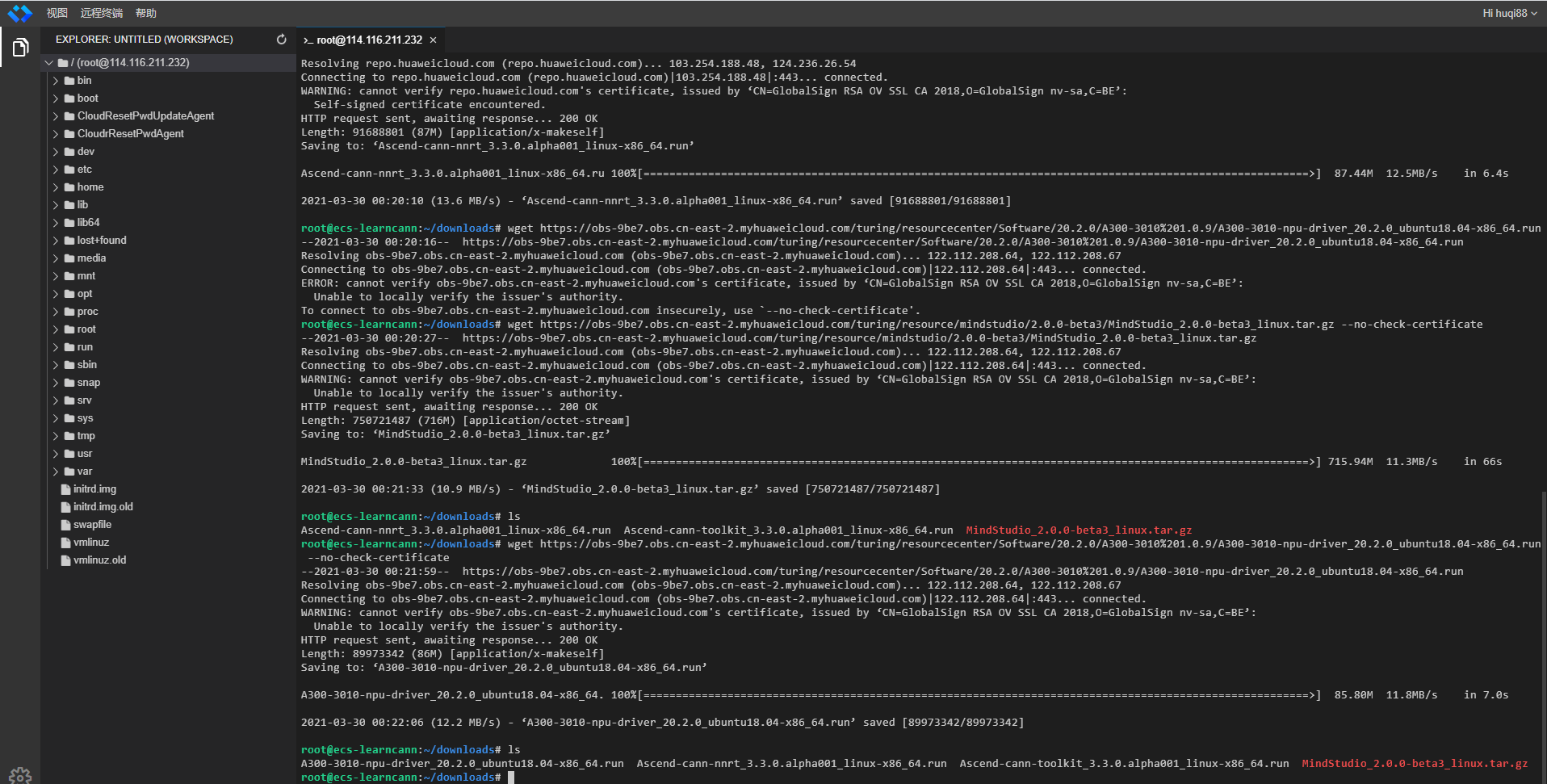The image size is (1547, 784).
Task: Select the swapfile file icon
Action: [x=65, y=525]
